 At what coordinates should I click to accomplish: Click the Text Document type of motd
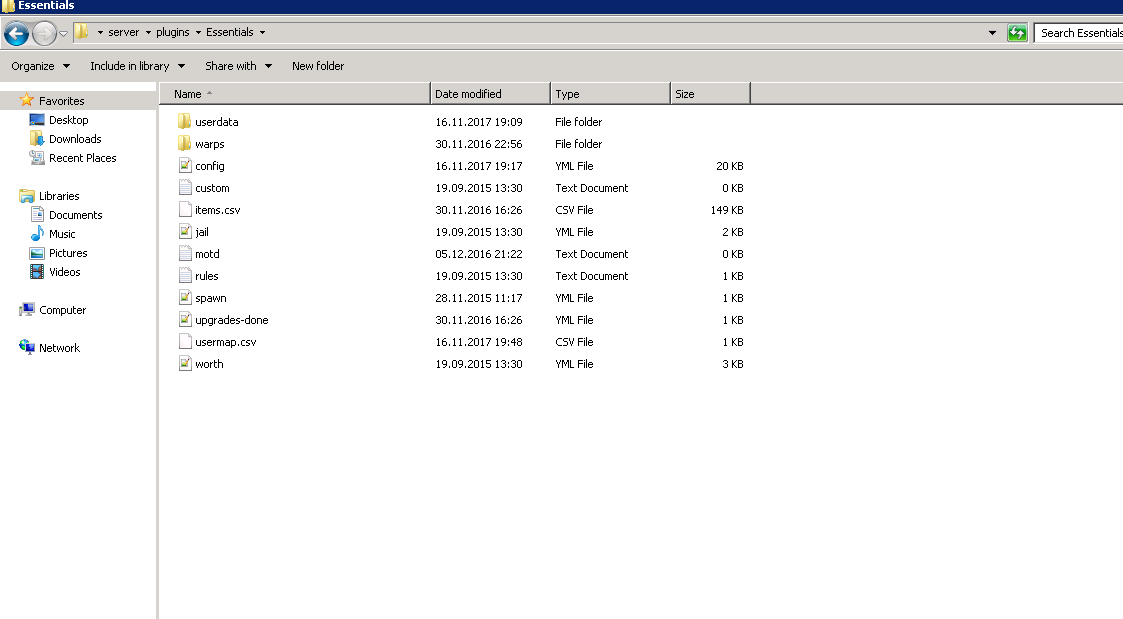592,254
